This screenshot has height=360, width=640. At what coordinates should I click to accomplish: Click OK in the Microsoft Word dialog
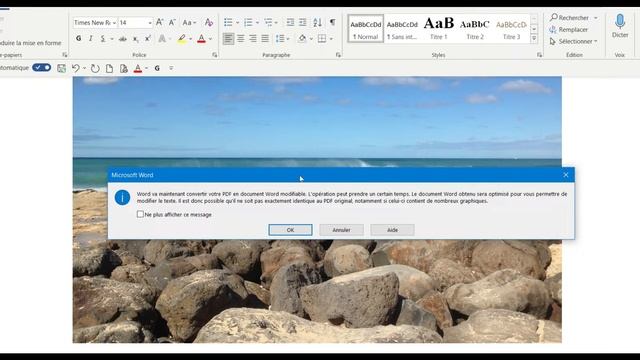pyautogui.click(x=290, y=230)
